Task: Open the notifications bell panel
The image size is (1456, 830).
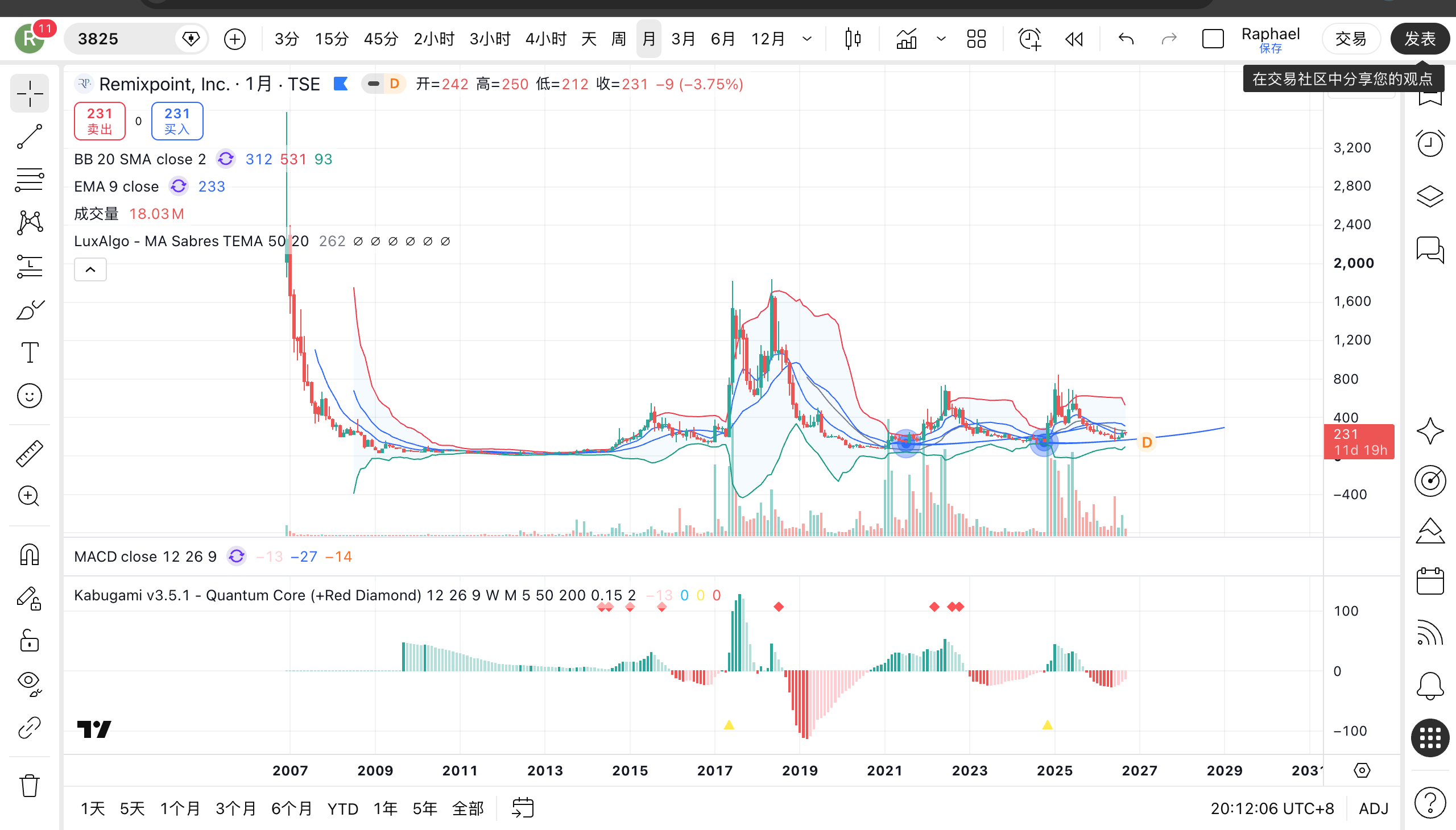Action: pos(1430,685)
